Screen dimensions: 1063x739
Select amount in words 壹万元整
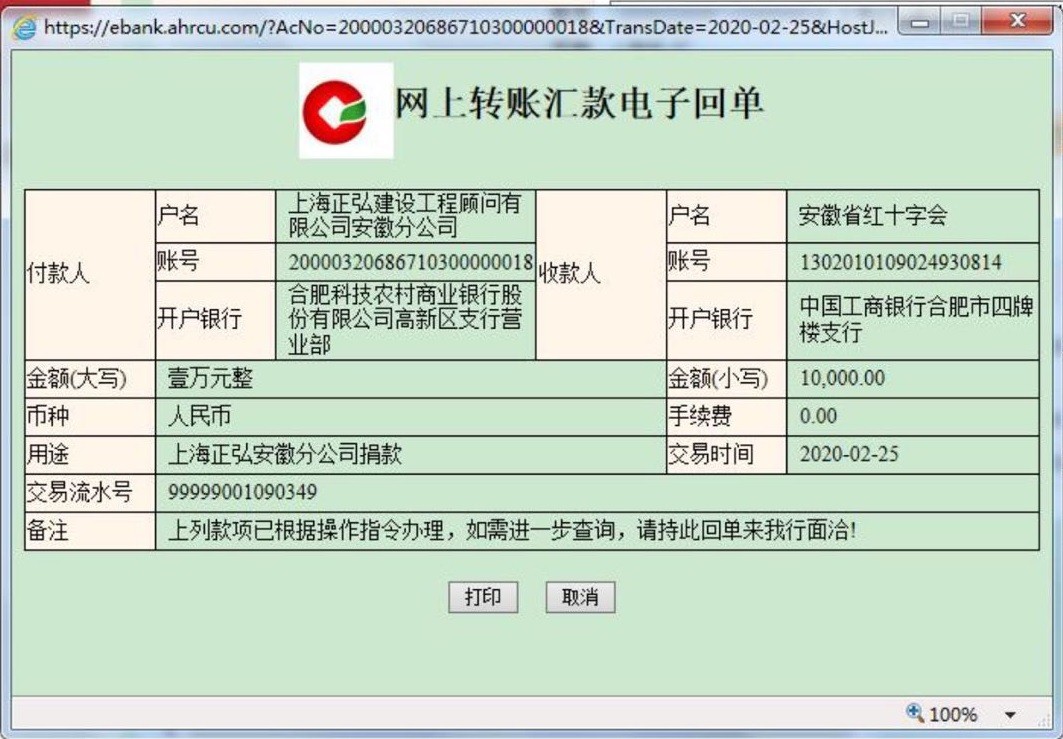pyautogui.click(x=210, y=378)
